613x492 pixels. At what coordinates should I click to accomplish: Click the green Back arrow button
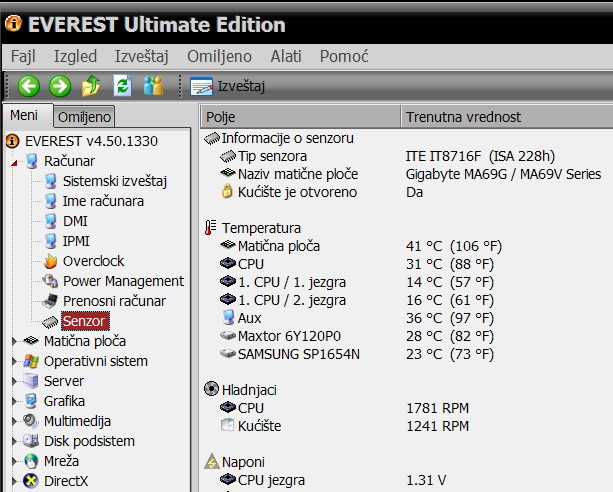click(29, 86)
